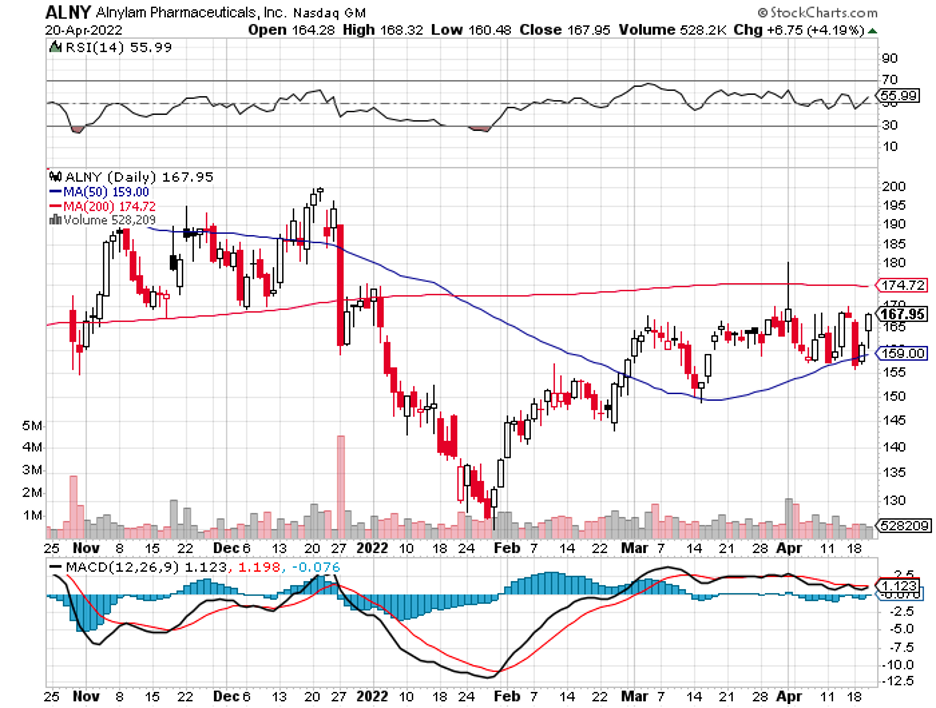This screenshot has height=708, width=936.
Task: Select the High 168.32 value
Action: (x=383, y=30)
